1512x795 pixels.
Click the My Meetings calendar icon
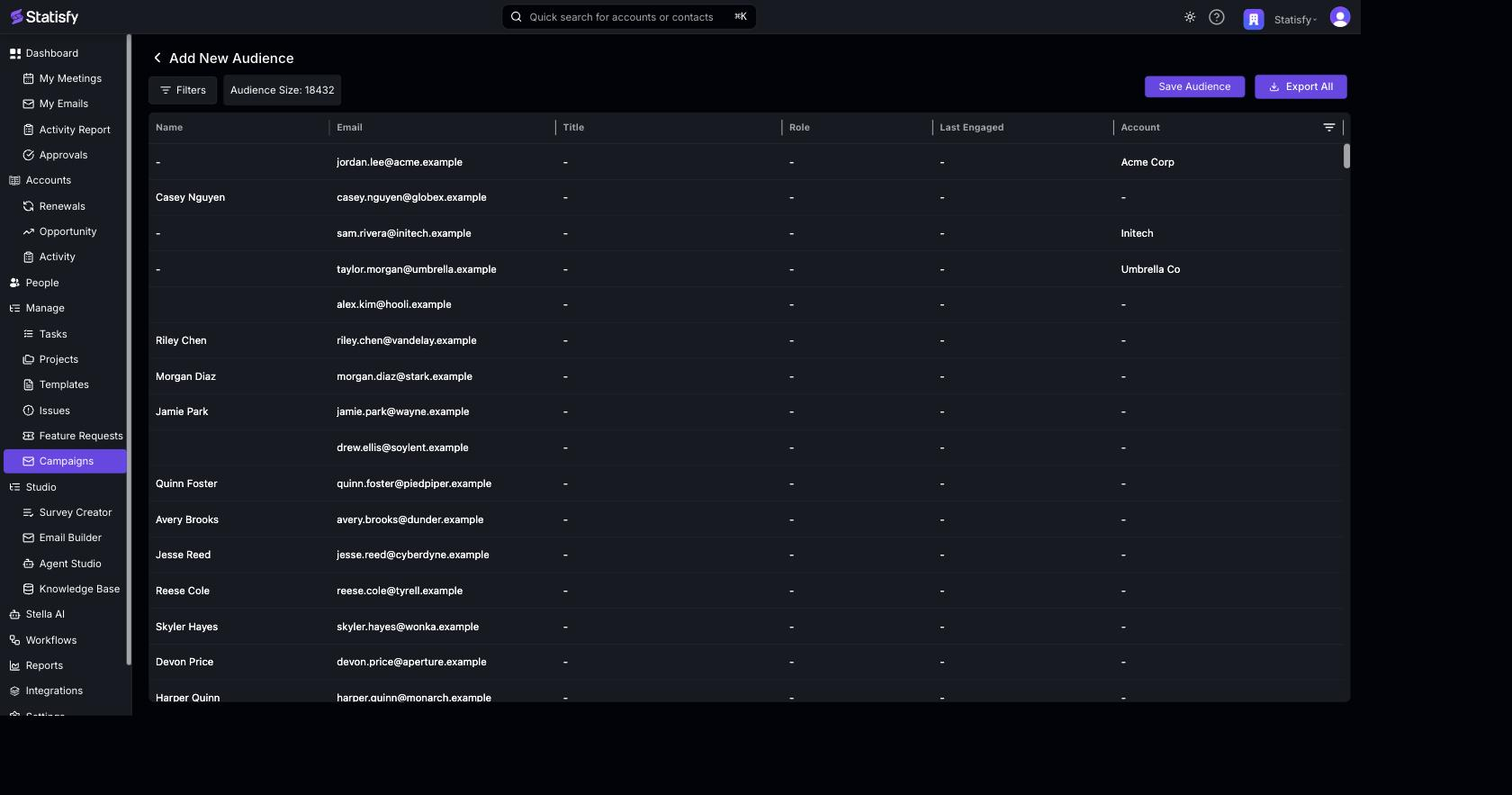click(28, 78)
